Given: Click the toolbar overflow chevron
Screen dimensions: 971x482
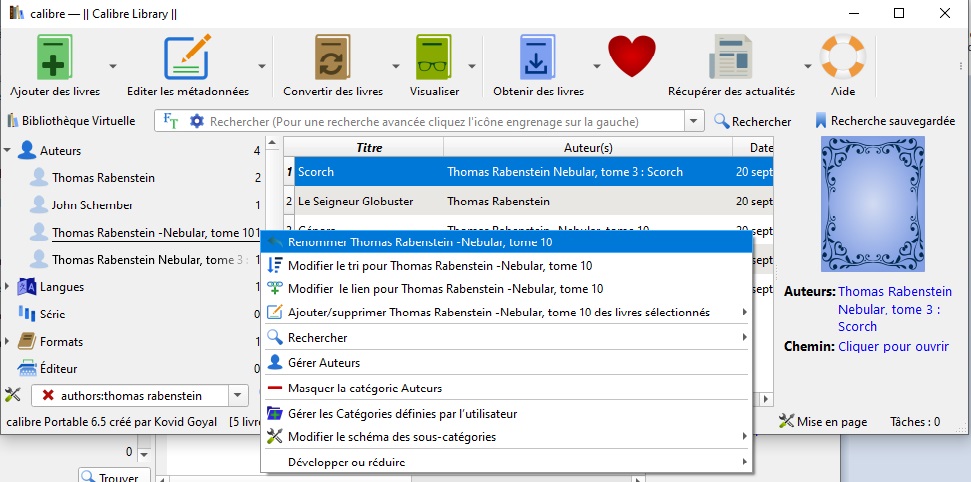Looking at the screenshot, I should pyautogui.click(x=958, y=66).
